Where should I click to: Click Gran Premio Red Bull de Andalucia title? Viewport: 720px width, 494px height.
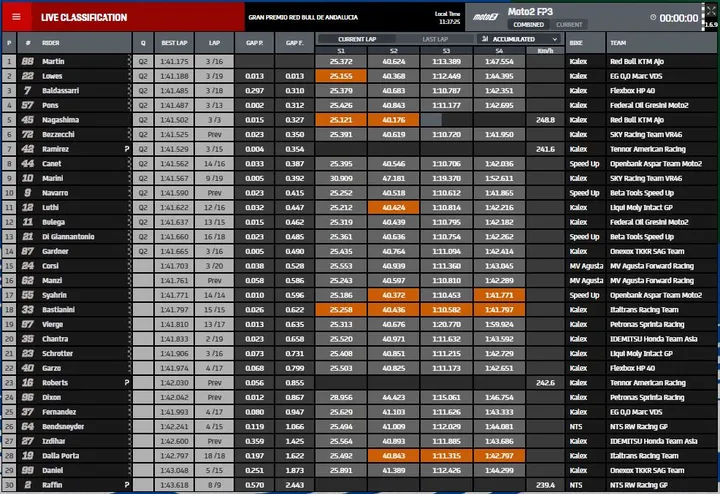303,17
